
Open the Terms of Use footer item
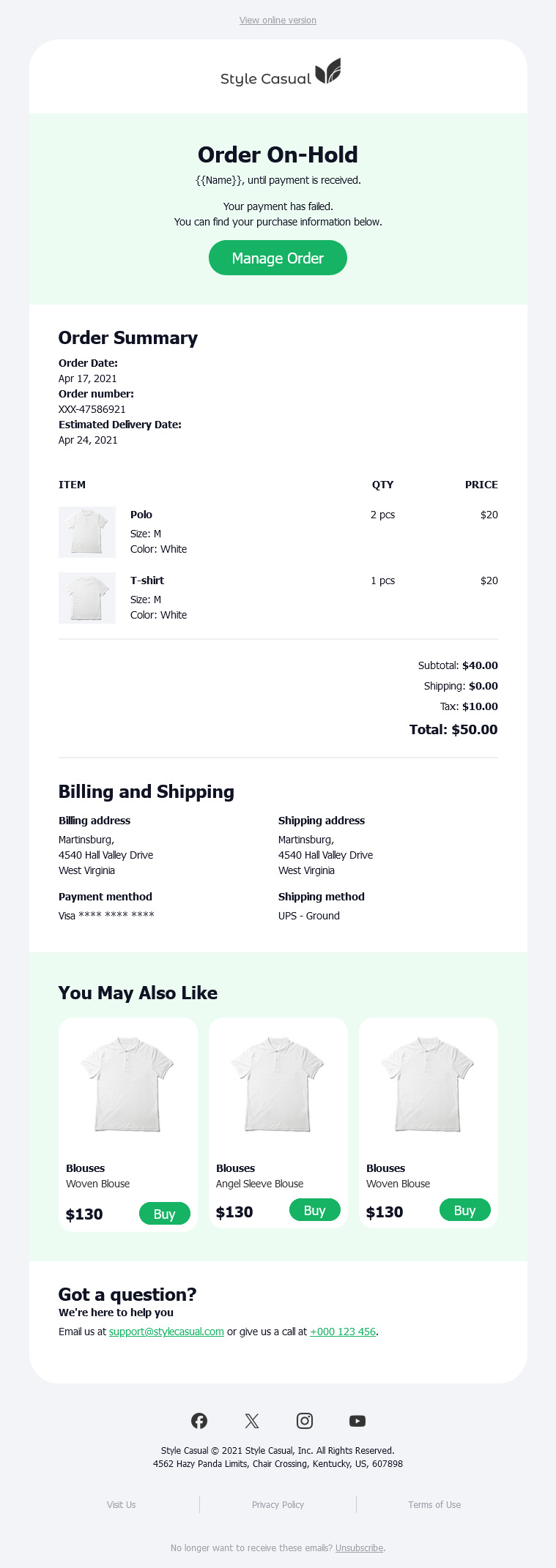pyautogui.click(x=434, y=1505)
